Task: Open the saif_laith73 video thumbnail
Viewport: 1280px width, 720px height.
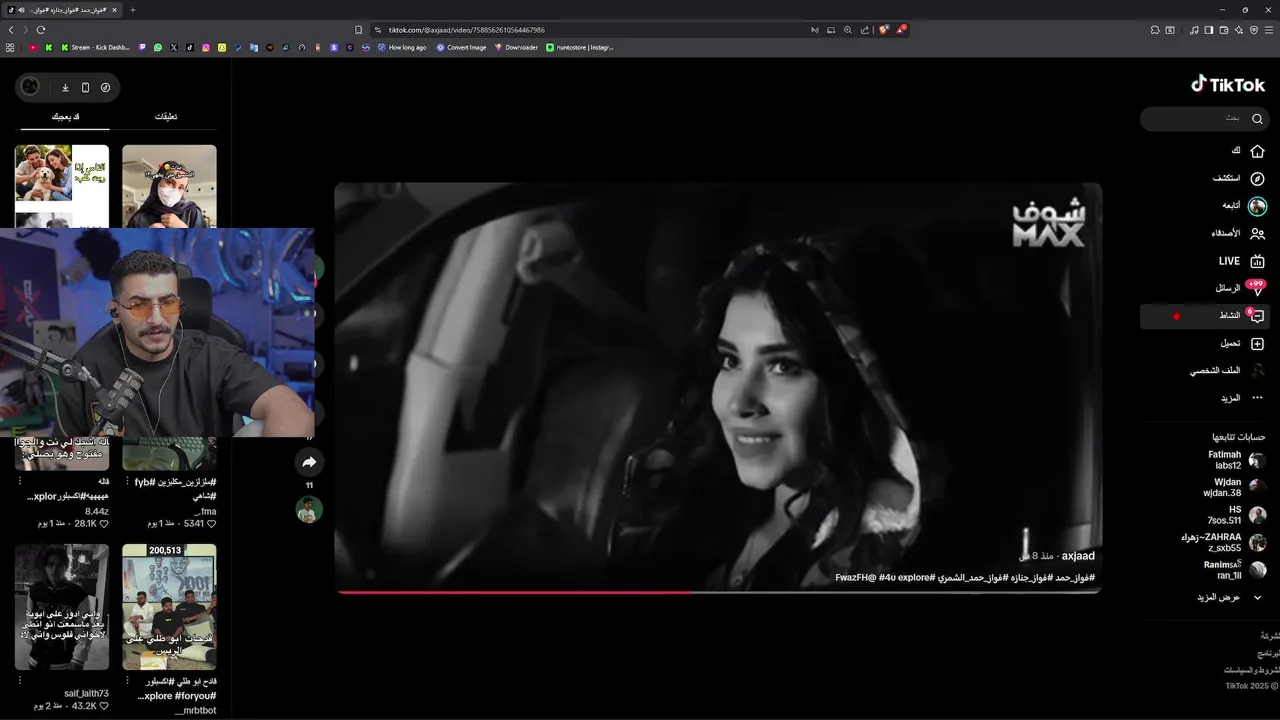Action: tap(62, 607)
